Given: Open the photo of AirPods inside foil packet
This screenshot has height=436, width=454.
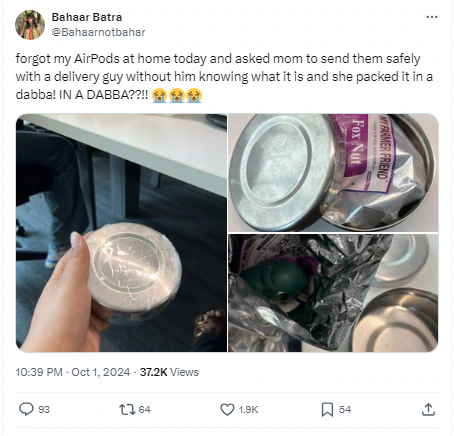Looking at the screenshot, I should (x=333, y=293).
